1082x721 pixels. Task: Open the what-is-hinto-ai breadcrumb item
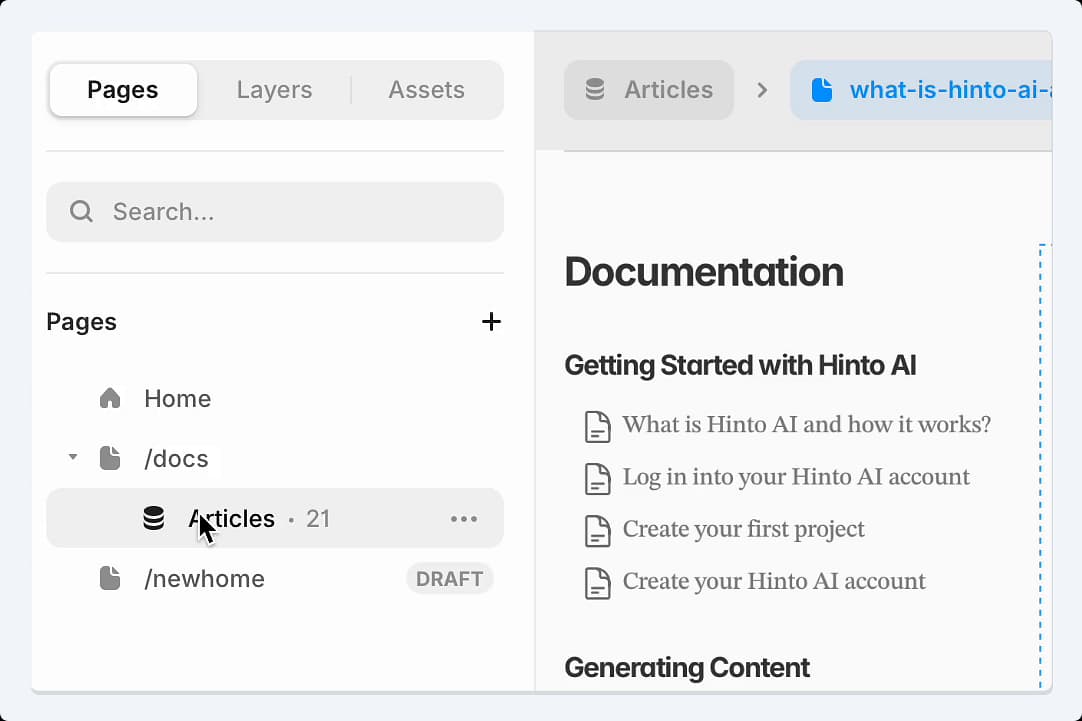click(921, 90)
